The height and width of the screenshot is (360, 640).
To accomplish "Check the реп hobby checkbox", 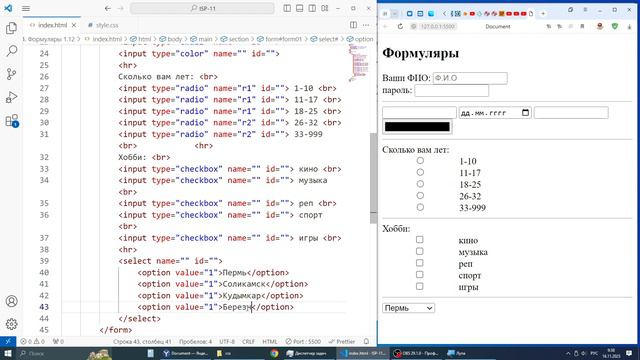I will [420, 263].
